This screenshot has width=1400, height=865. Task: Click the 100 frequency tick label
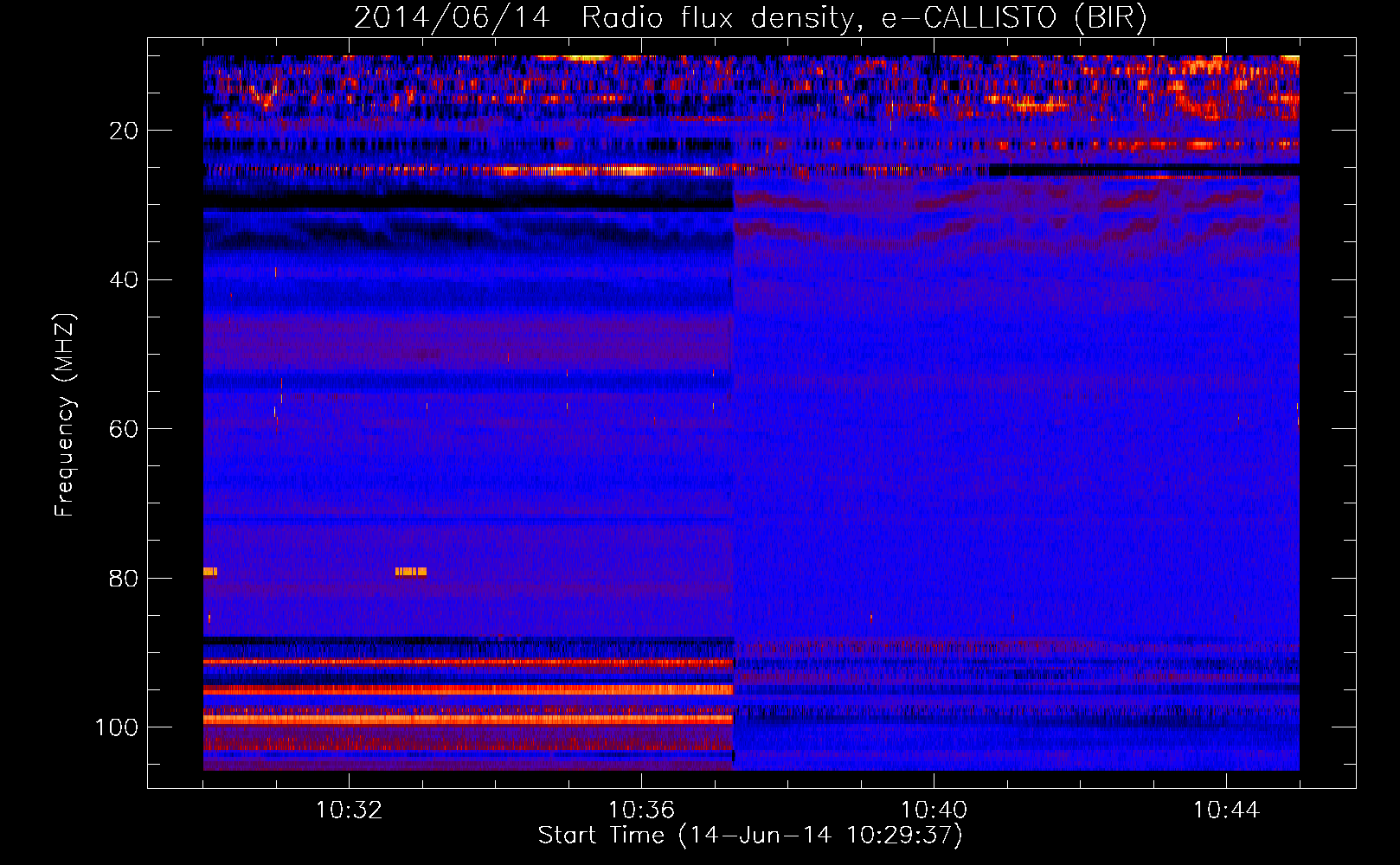(116, 727)
